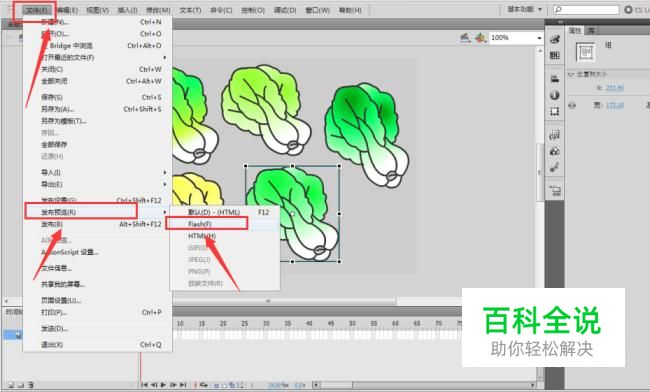Open the Swatches panel icon
The width and height of the screenshot is (650, 392).
click(x=555, y=55)
